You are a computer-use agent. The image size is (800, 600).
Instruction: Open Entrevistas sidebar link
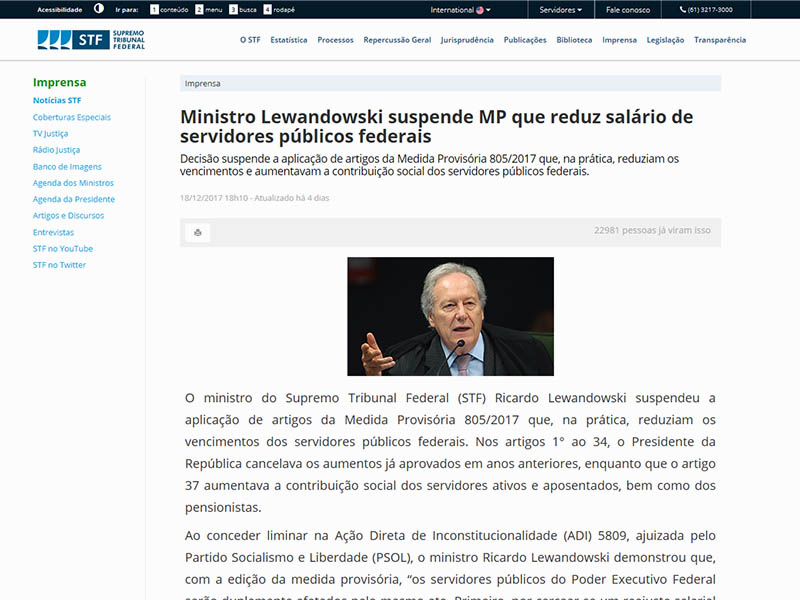[x=54, y=232]
